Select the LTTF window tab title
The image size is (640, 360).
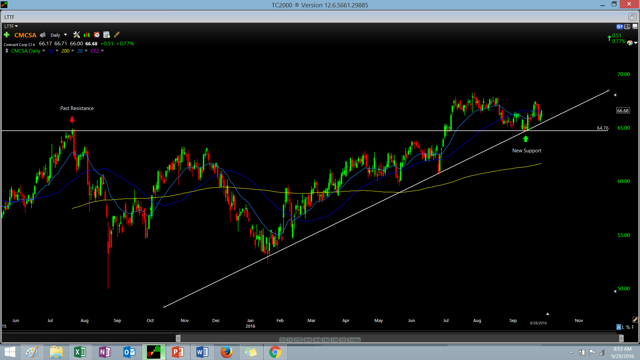tap(9, 17)
